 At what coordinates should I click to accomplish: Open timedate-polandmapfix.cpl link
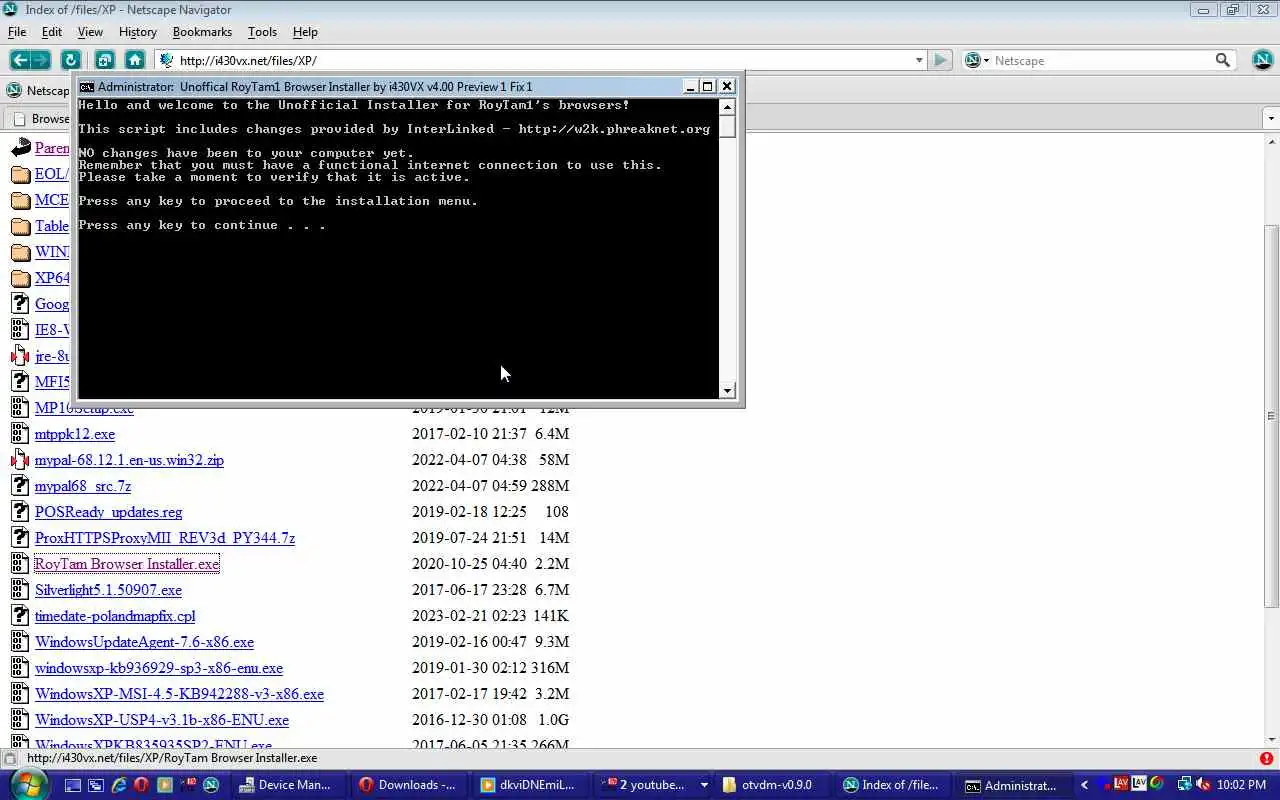pyautogui.click(x=115, y=616)
